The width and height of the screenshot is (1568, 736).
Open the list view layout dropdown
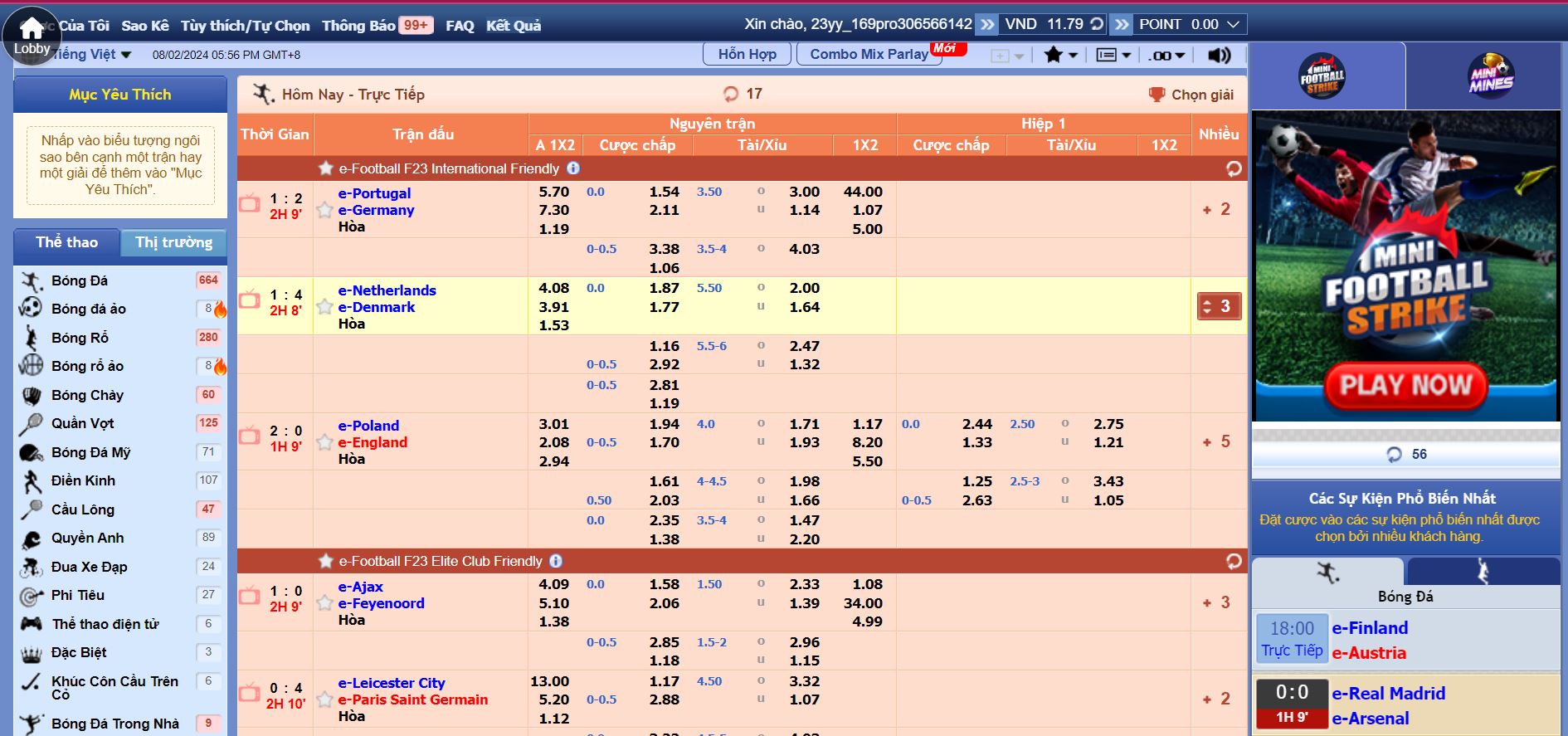pos(1113,55)
